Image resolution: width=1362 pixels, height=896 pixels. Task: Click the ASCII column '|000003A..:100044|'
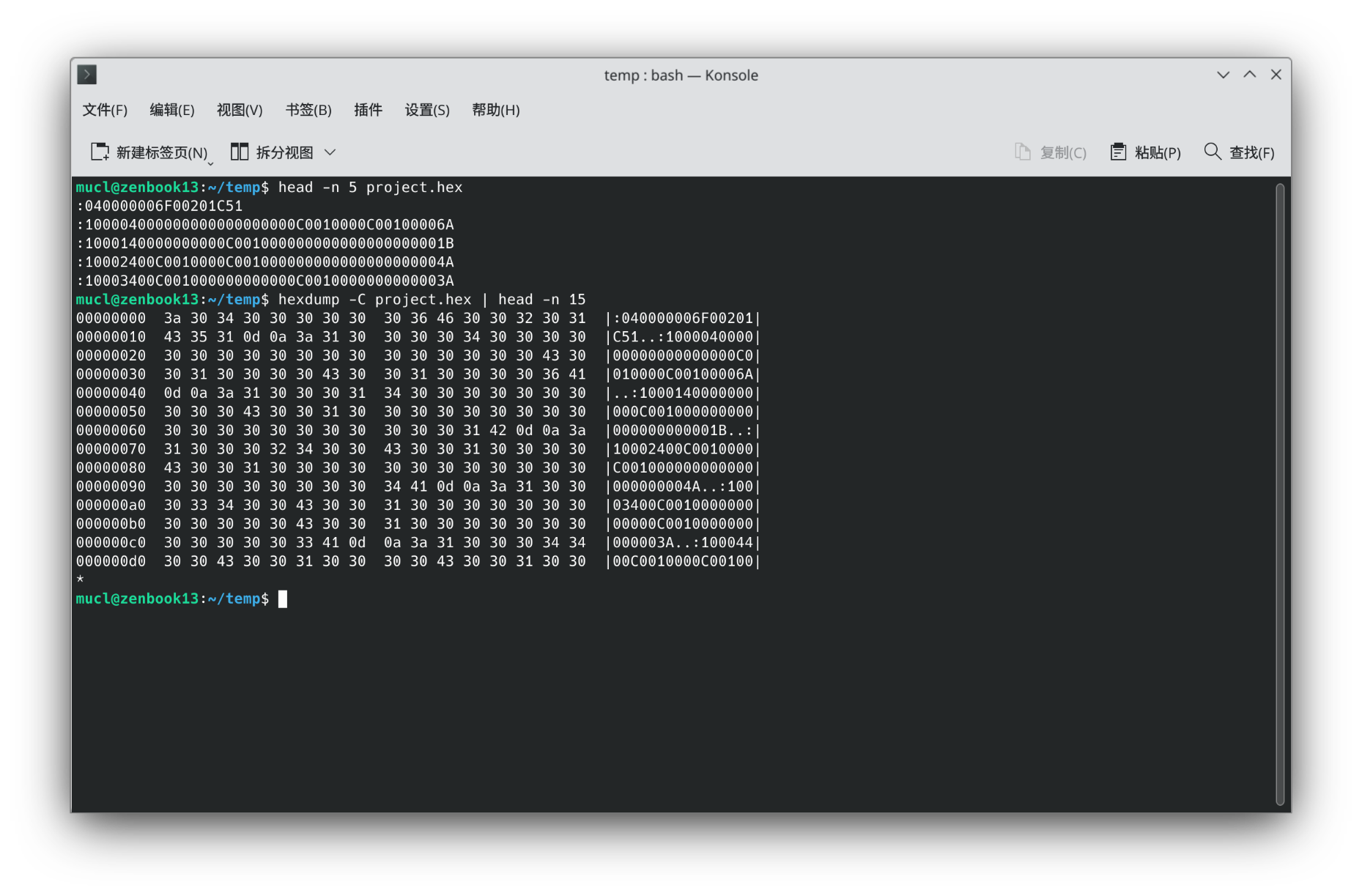(683, 543)
